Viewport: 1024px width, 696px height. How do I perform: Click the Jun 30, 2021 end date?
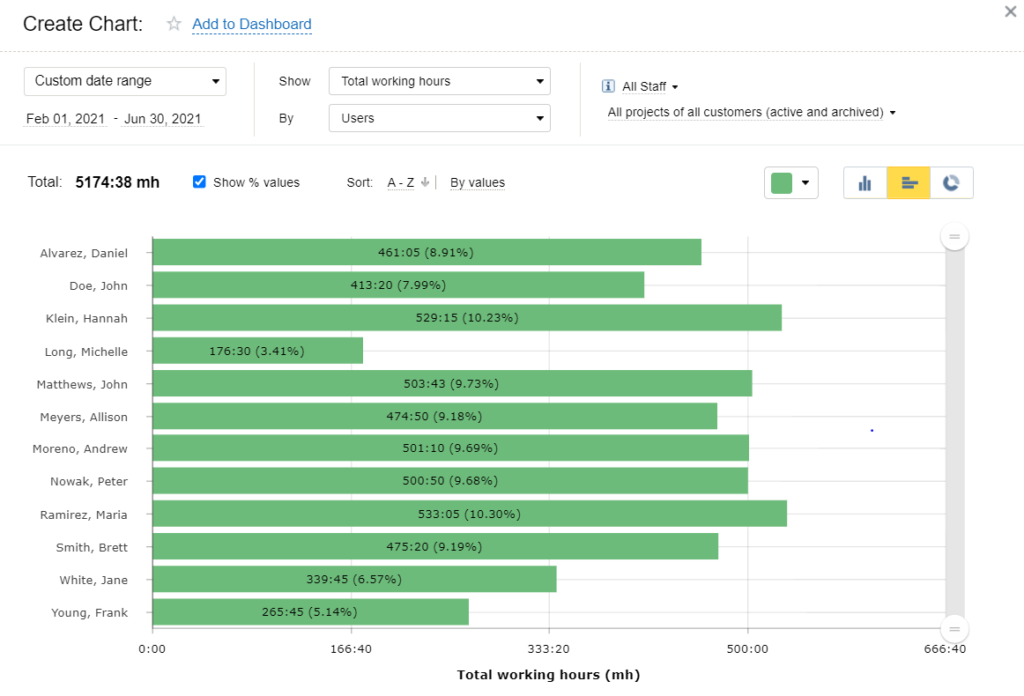point(162,119)
